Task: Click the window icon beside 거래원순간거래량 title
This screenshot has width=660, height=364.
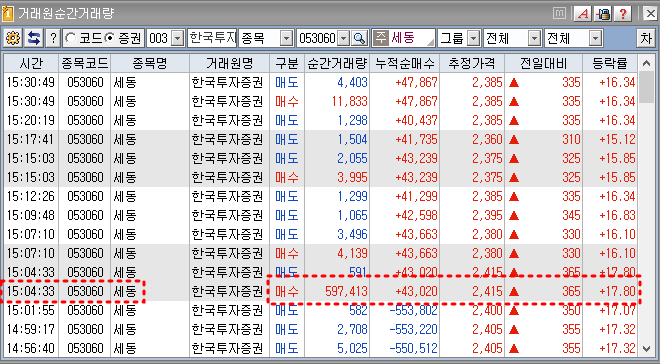Action: [x=8, y=13]
